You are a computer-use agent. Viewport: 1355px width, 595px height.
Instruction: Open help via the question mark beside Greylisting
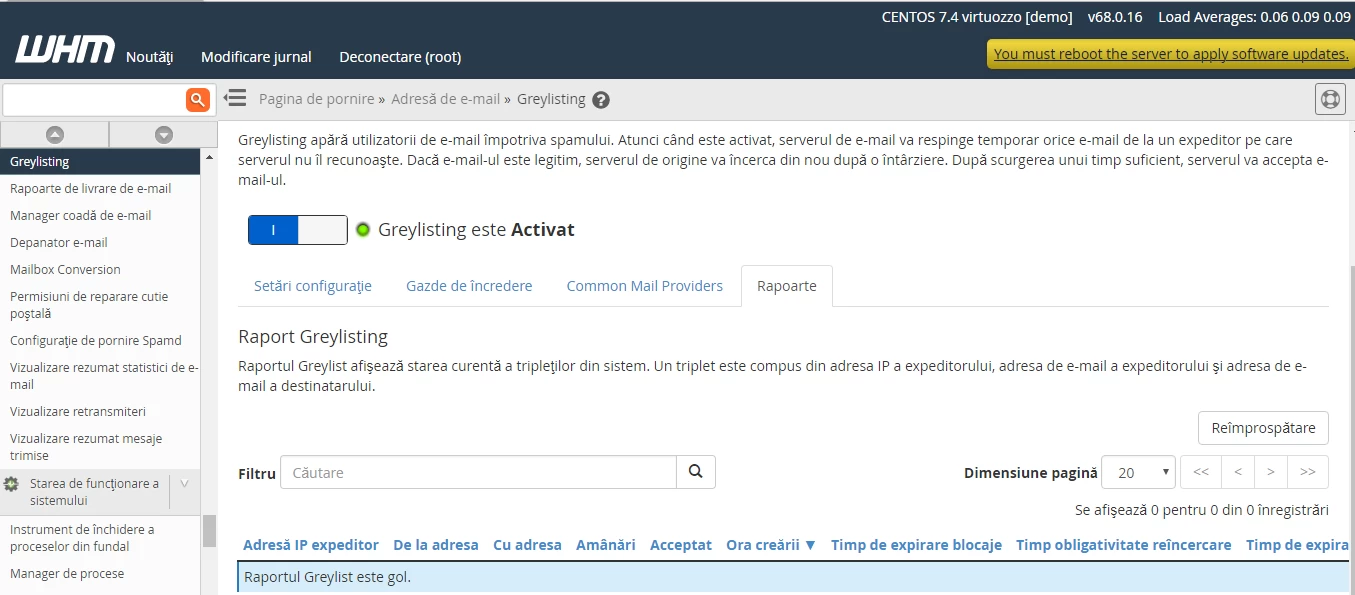[x=600, y=99]
